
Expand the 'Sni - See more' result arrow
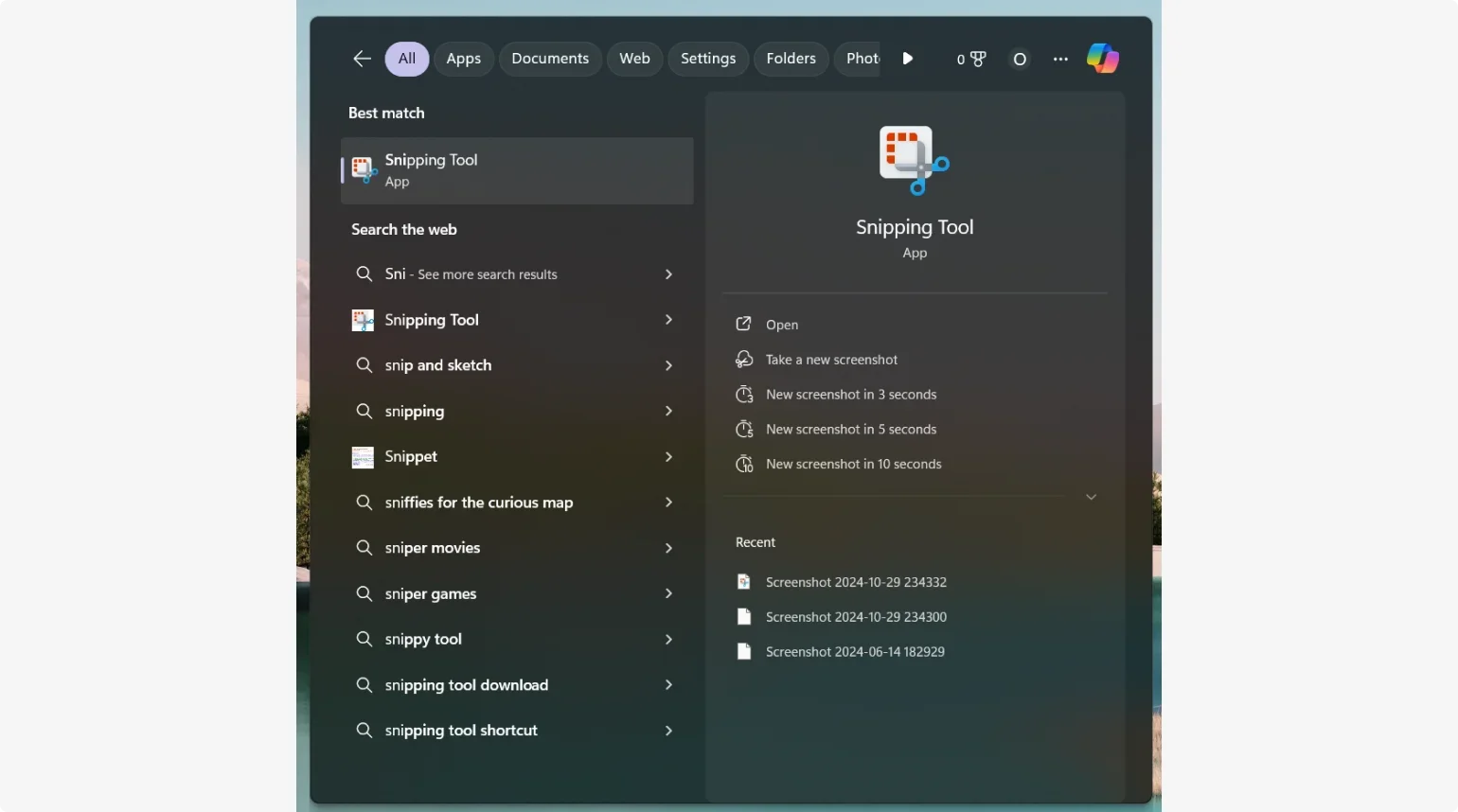coord(668,274)
